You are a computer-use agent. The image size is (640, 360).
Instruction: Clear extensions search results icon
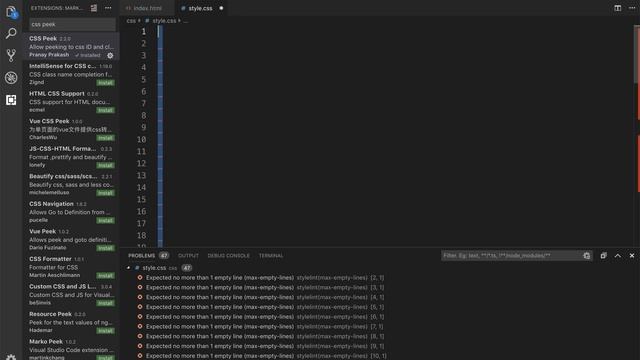click(94, 8)
